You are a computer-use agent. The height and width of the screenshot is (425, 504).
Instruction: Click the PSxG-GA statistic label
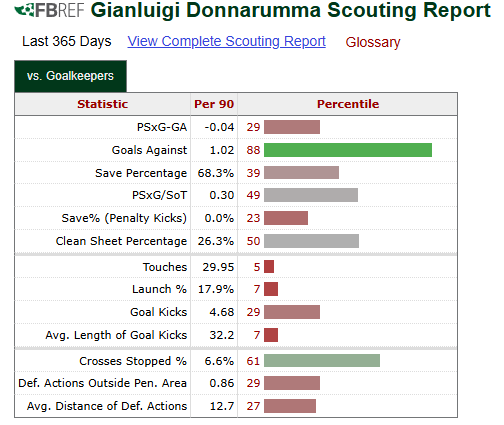(x=162, y=127)
